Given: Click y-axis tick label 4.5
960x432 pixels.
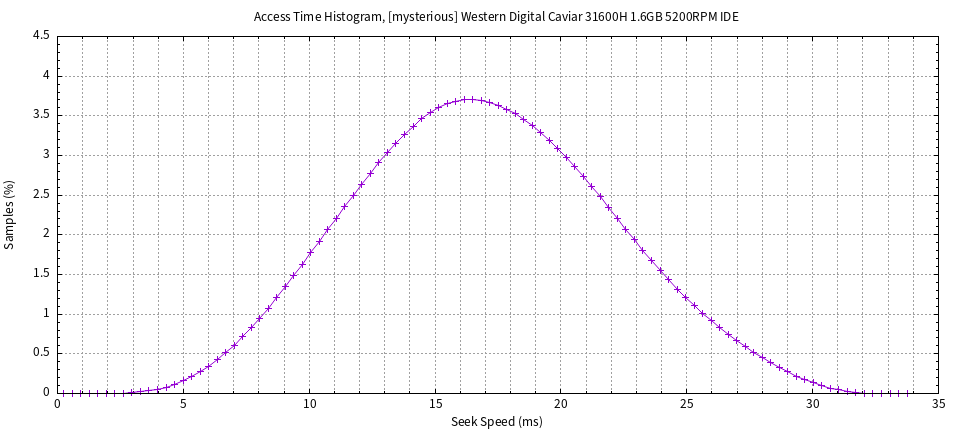Looking at the screenshot, I should (x=41, y=36).
